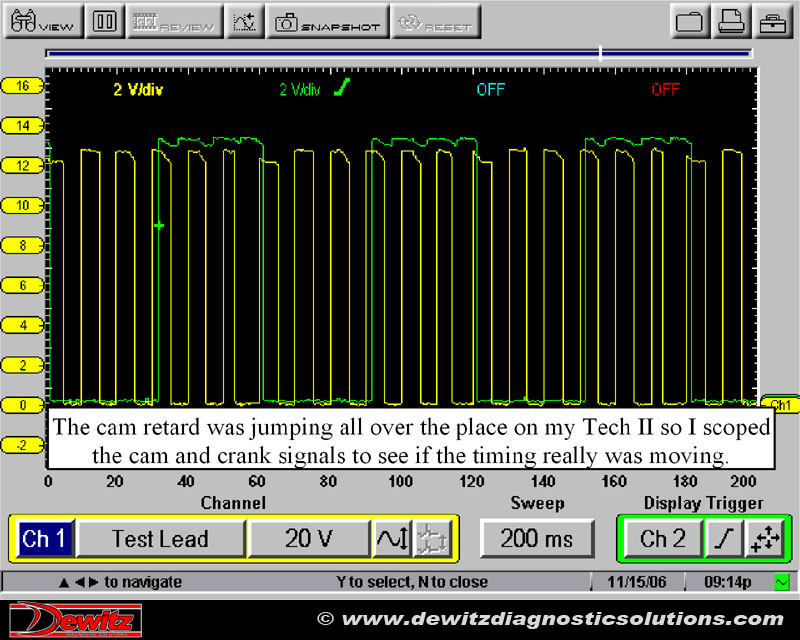Open the toolbox utilities icon
The height and width of the screenshot is (640, 800).
coord(772,21)
